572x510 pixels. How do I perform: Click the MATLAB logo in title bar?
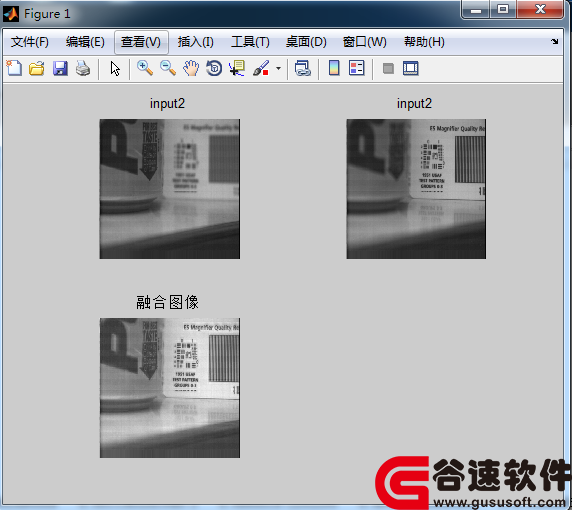click(x=11, y=14)
